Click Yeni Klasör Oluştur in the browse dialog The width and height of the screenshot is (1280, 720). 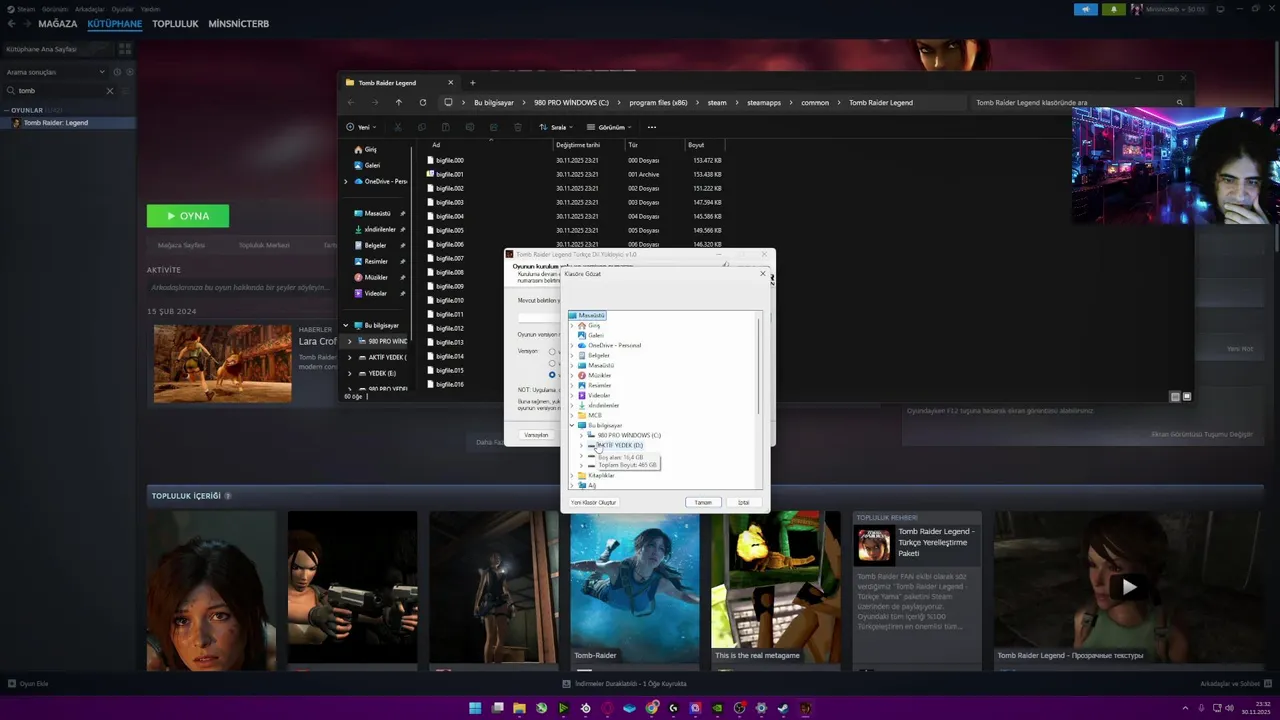(593, 502)
